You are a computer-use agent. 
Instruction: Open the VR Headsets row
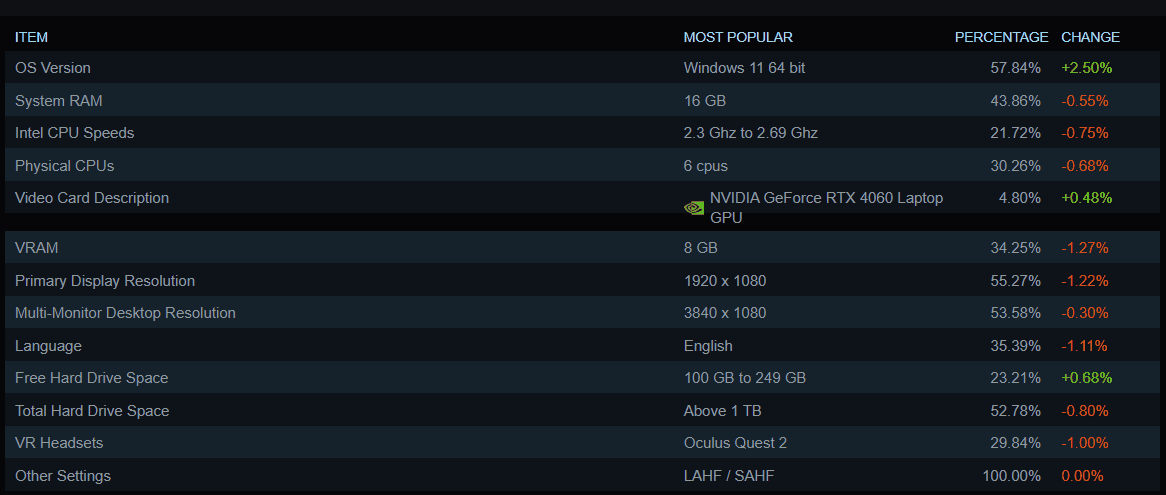[583, 443]
